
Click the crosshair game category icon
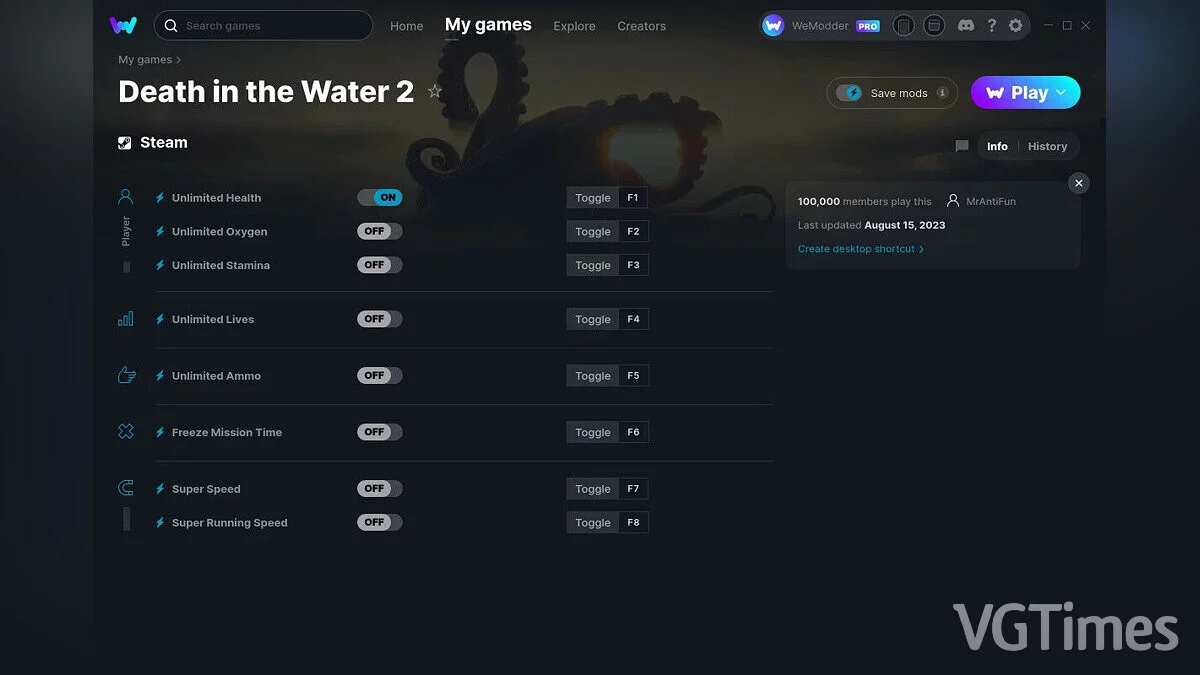[126, 432]
